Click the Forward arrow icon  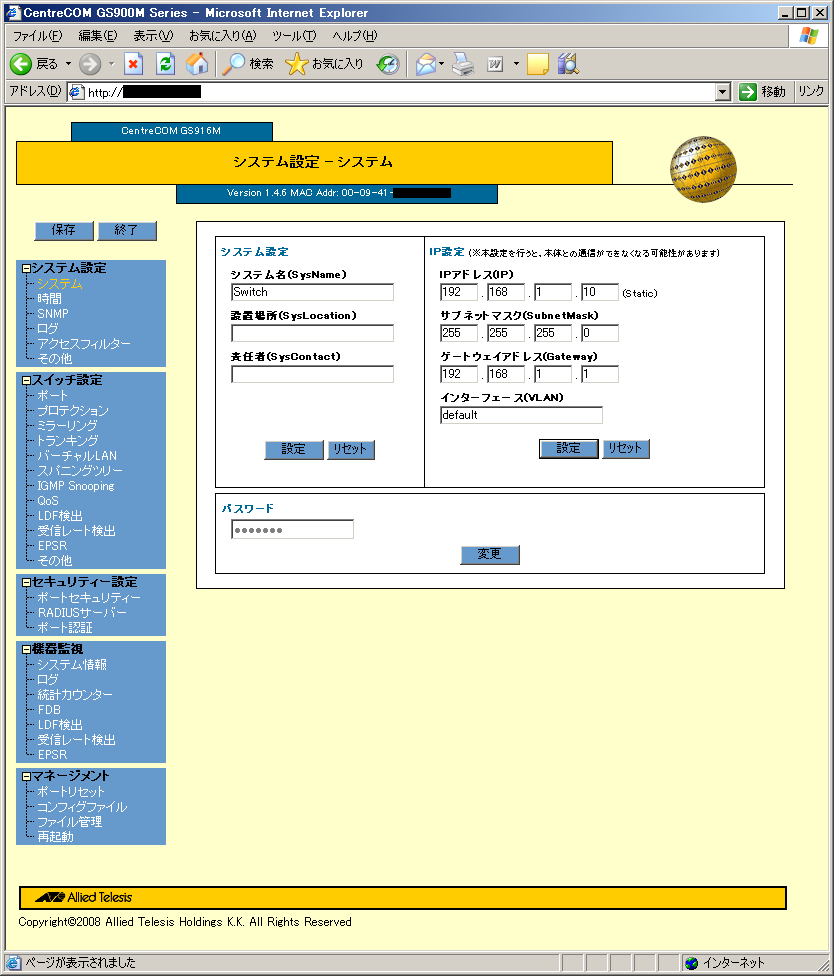pyautogui.click(x=90, y=63)
